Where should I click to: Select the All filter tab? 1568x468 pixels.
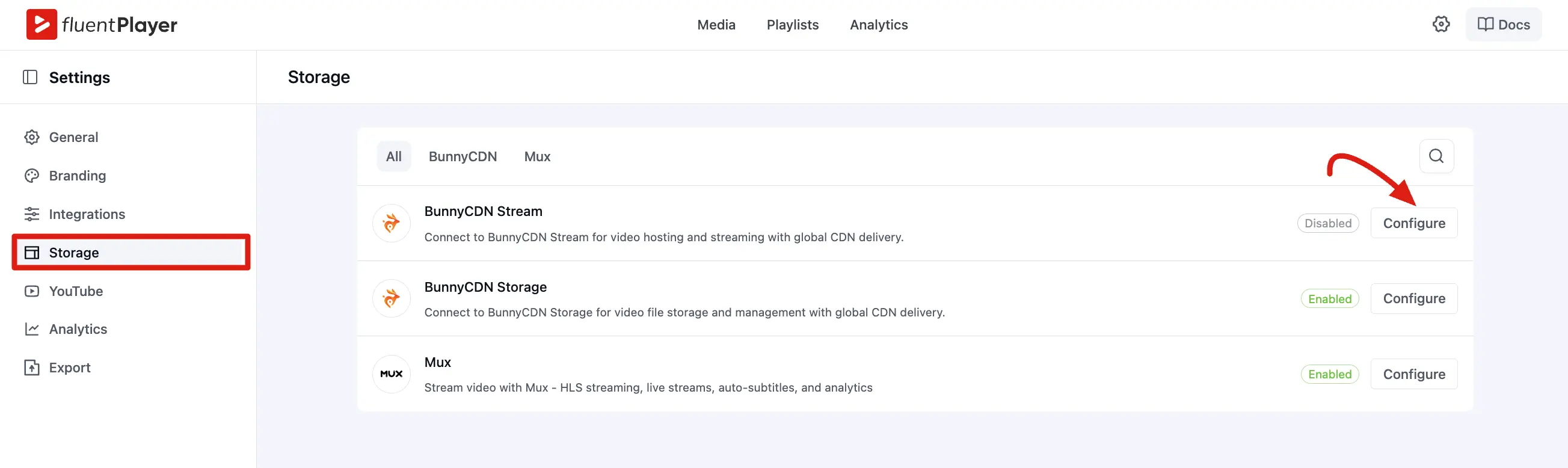(394, 156)
